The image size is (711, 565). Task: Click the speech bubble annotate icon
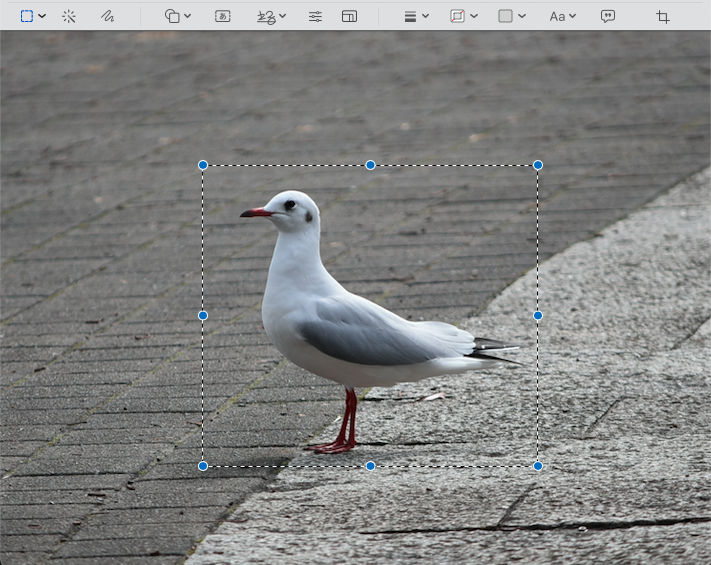pos(608,17)
